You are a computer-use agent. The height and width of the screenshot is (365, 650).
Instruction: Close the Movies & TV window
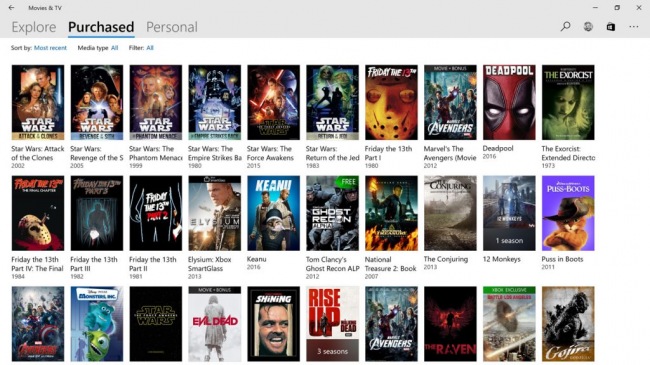click(x=639, y=7)
